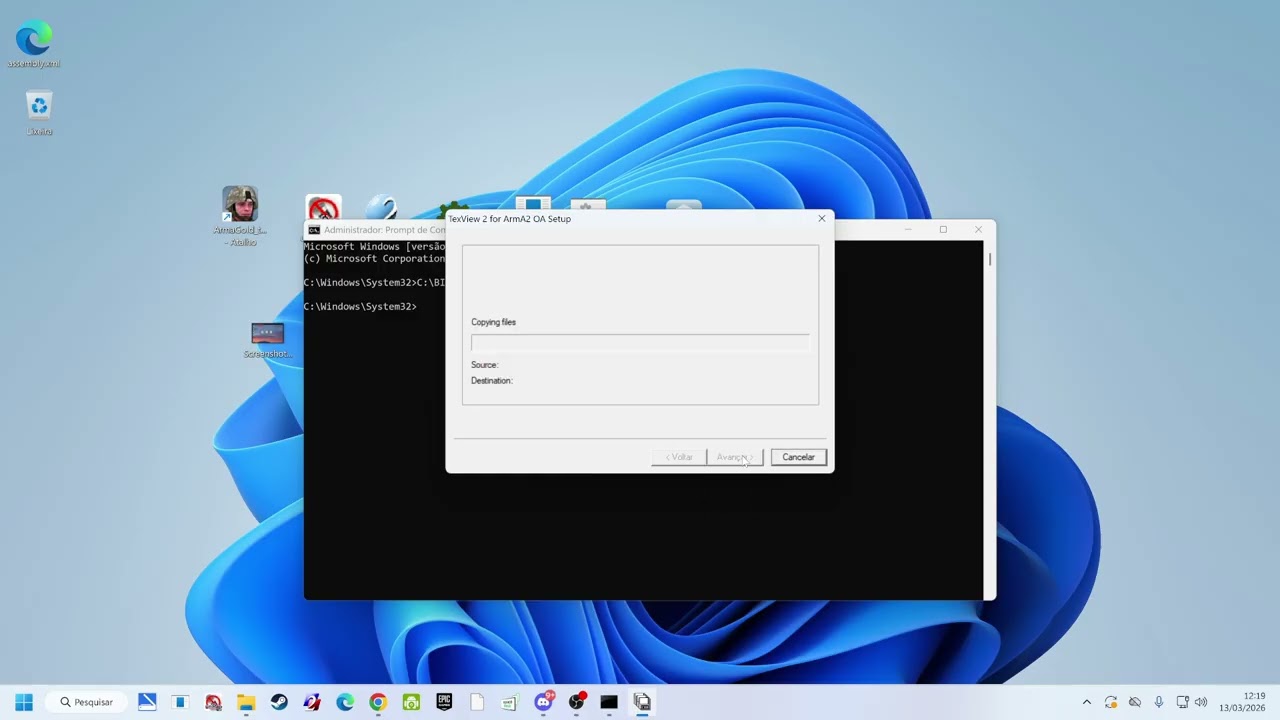The height and width of the screenshot is (720, 1280).
Task: Open Epic Games Launcher from taskbar
Action: point(444,702)
